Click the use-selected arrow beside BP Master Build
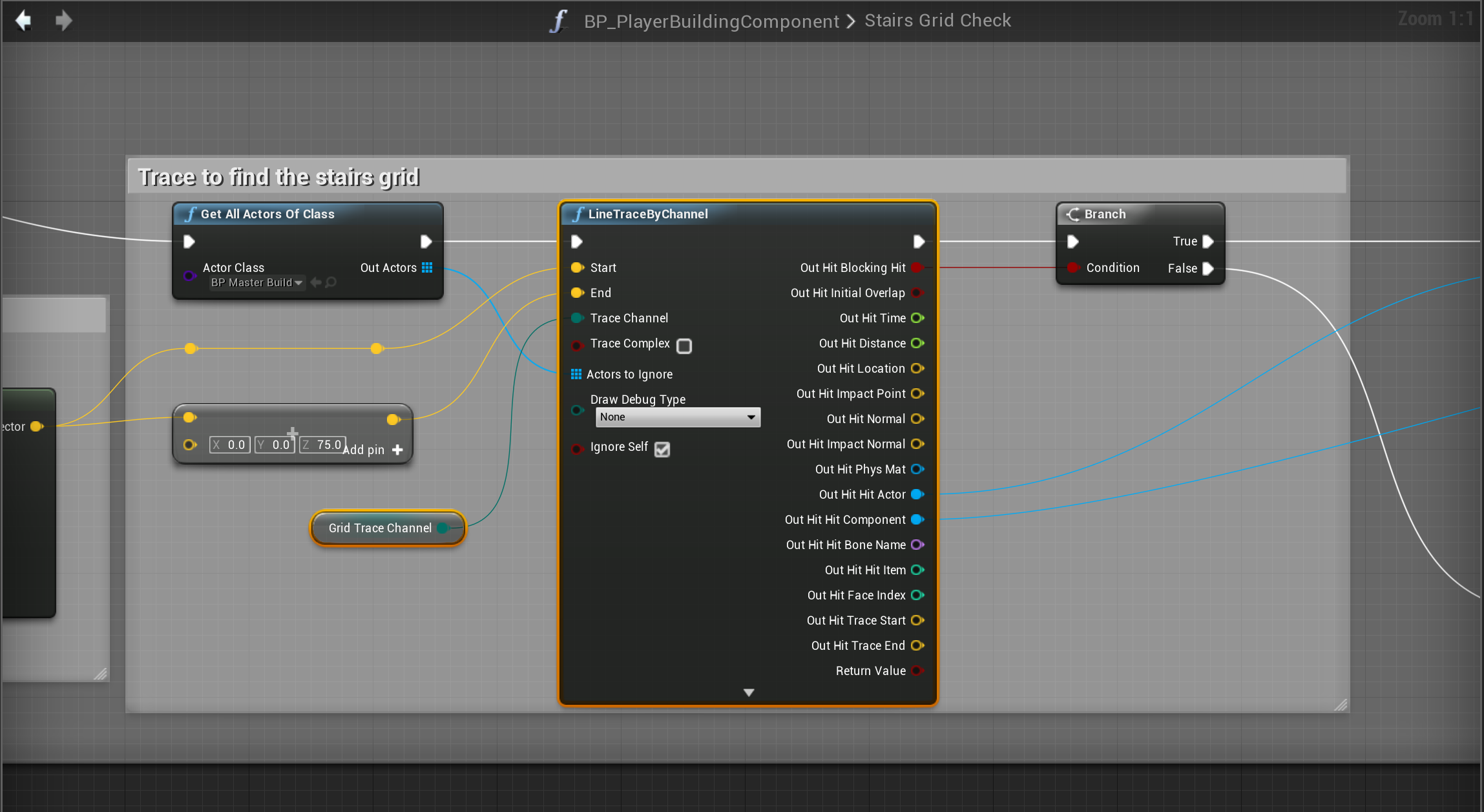1484x812 pixels. point(316,282)
